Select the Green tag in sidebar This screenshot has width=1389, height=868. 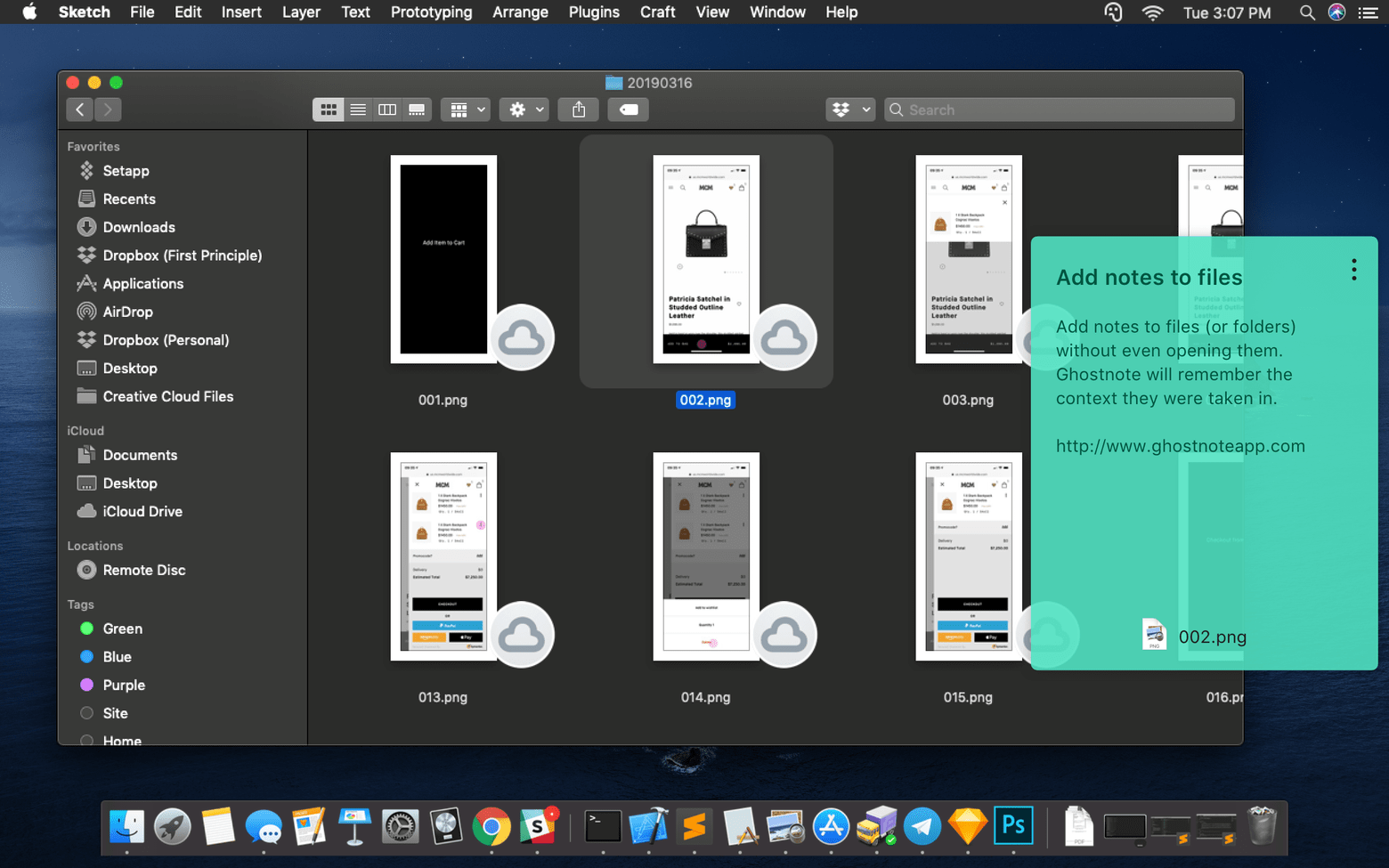[122, 629]
